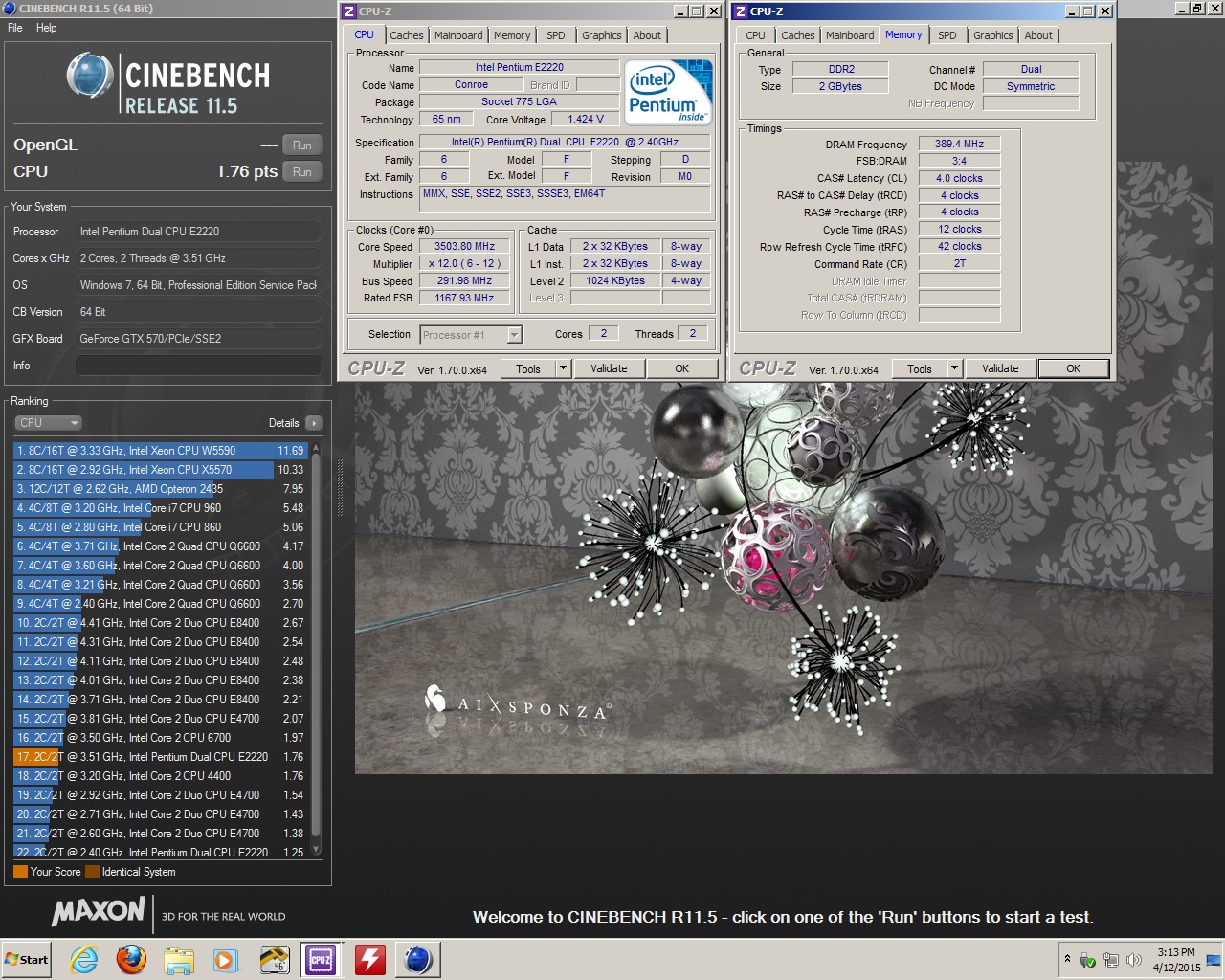Viewport: 1225px width, 980px height.
Task: Open the File menu in Cinebench
Action: click(x=15, y=28)
